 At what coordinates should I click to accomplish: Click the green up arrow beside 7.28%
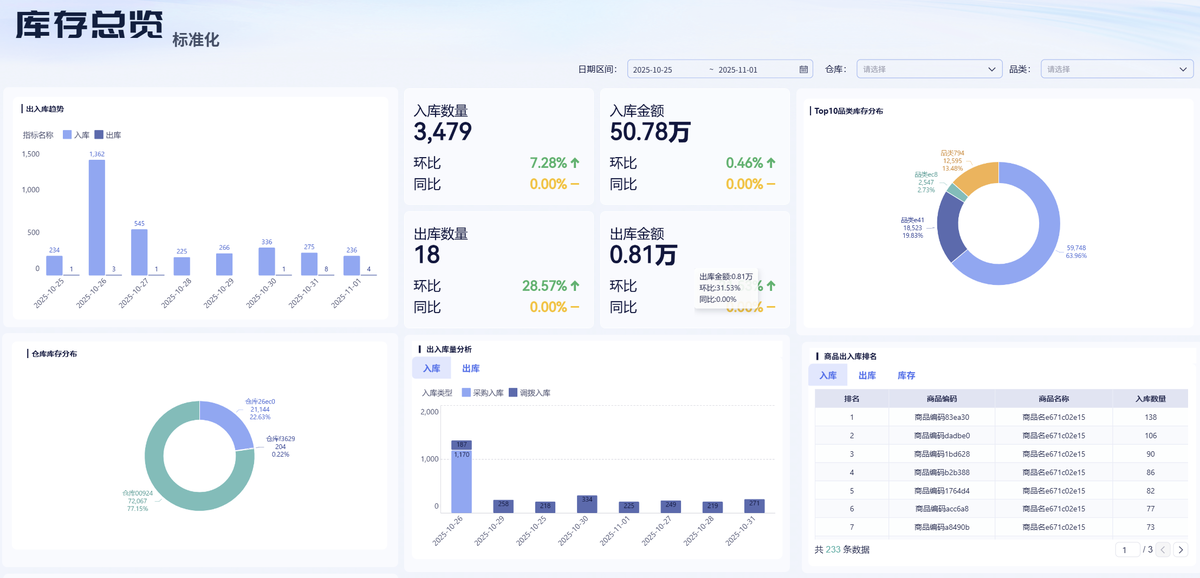575,162
